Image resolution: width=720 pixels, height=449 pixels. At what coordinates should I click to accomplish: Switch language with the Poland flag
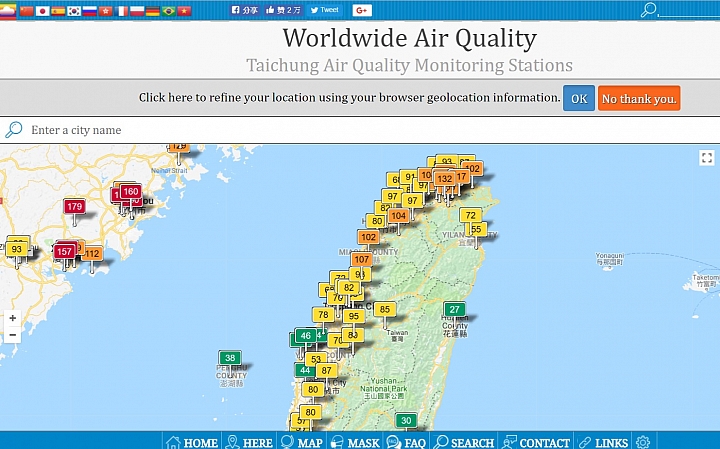pyautogui.click(x=137, y=11)
